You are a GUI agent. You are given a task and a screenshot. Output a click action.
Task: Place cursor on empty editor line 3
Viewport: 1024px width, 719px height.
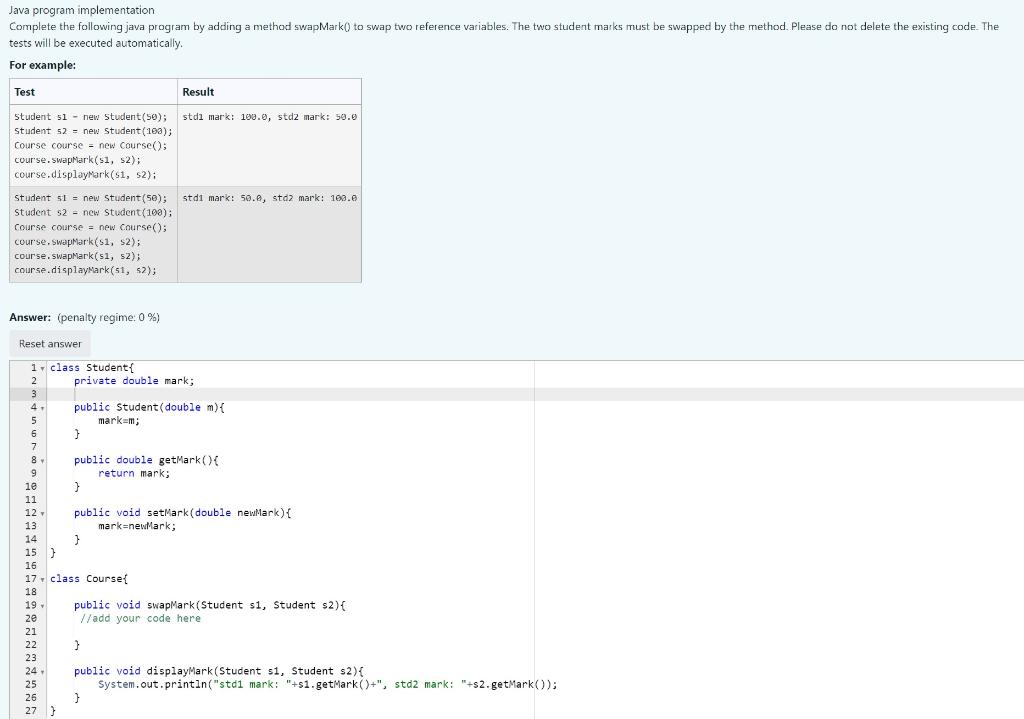[536, 394]
